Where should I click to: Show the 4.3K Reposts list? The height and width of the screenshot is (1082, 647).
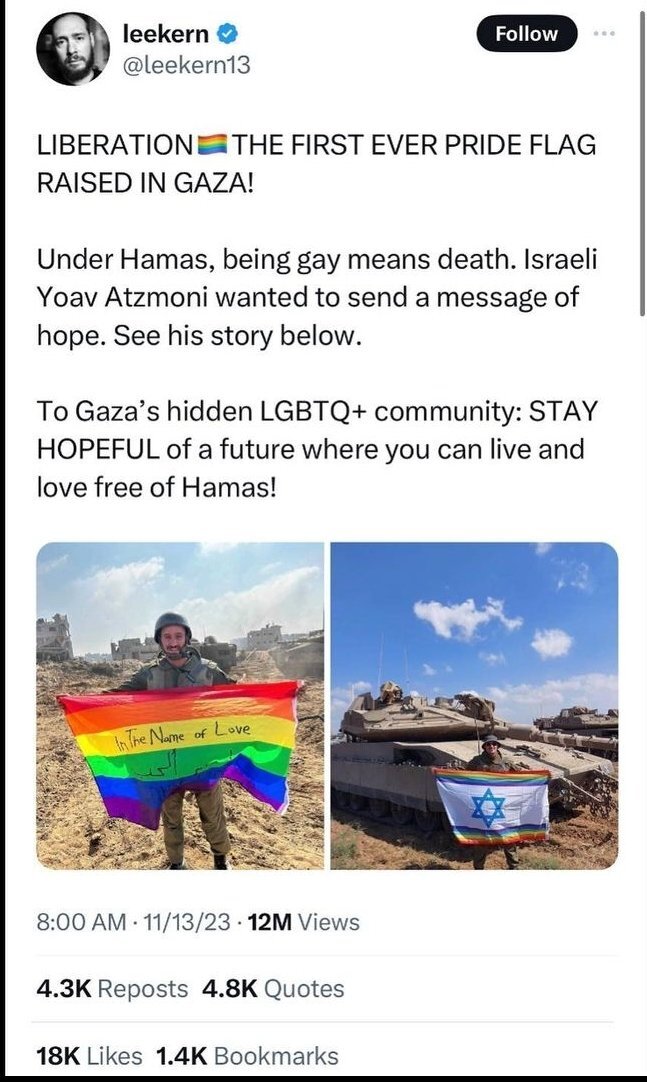coord(112,988)
